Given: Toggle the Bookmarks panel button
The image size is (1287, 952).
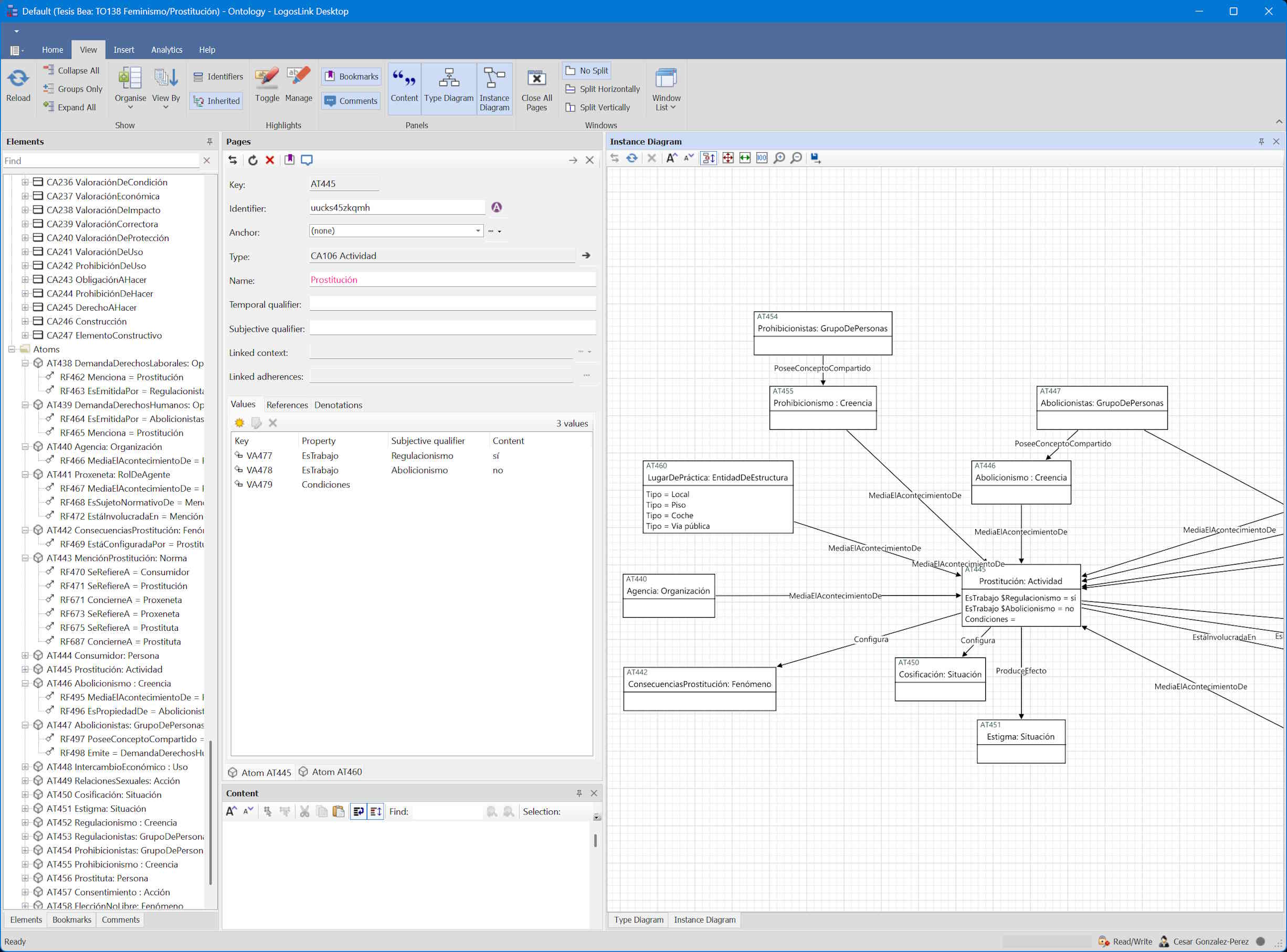Looking at the screenshot, I should (x=352, y=77).
